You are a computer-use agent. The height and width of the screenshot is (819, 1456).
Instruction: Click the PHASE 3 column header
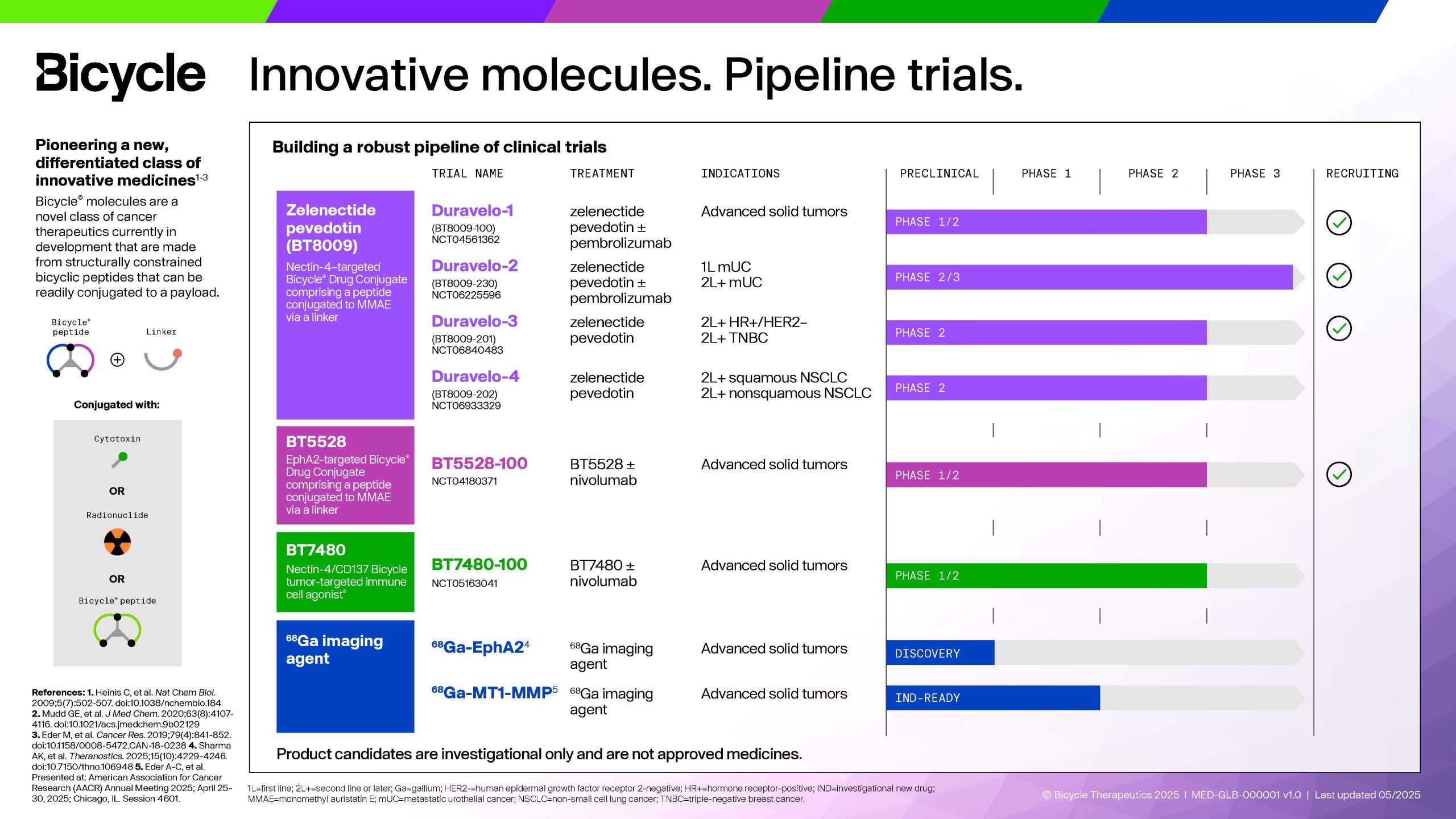pos(1255,173)
